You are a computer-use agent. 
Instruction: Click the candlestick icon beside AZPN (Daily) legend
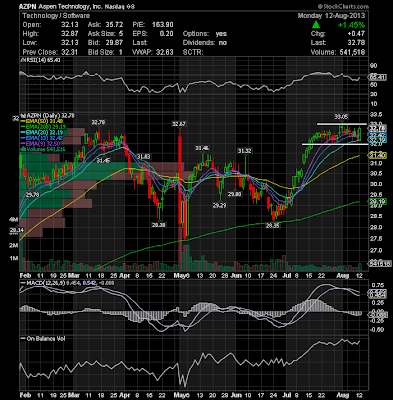22,115
